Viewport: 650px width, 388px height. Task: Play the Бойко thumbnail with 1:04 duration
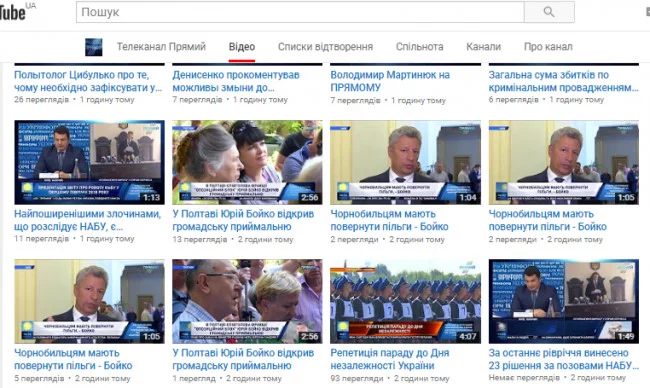click(x=405, y=162)
